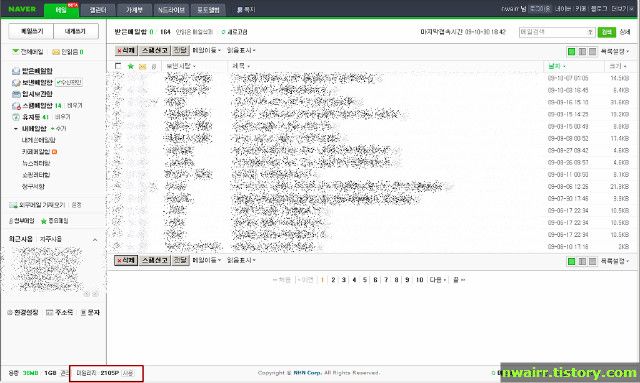This screenshot has width=640, height=383.
Task: Add a folder via 추가 link
Action: pos(58,128)
